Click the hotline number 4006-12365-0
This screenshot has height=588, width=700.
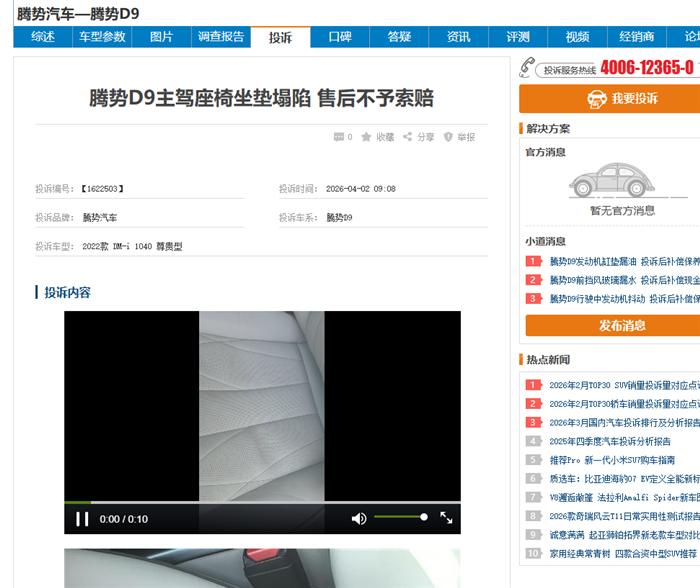pyautogui.click(x=647, y=68)
